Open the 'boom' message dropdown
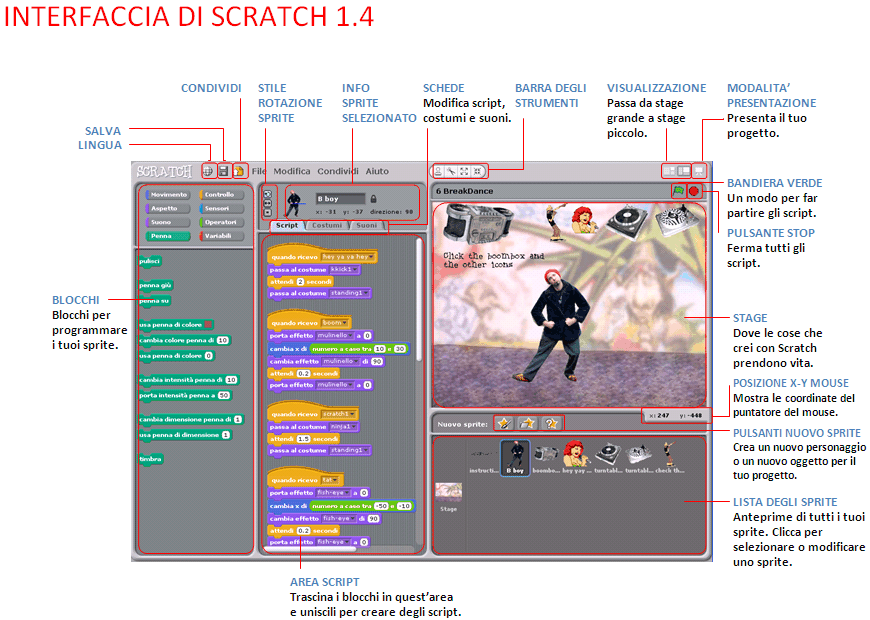Screen dimensions: 870x620 (x=335, y=323)
